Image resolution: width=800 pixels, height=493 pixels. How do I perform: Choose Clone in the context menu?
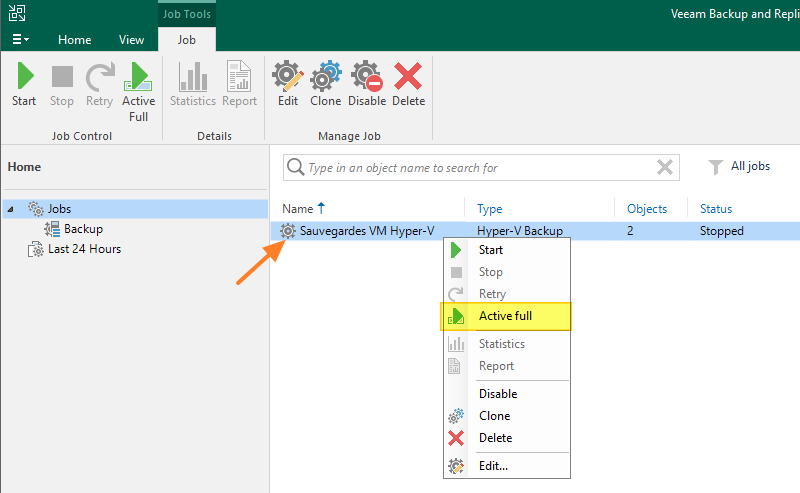tap(507, 416)
